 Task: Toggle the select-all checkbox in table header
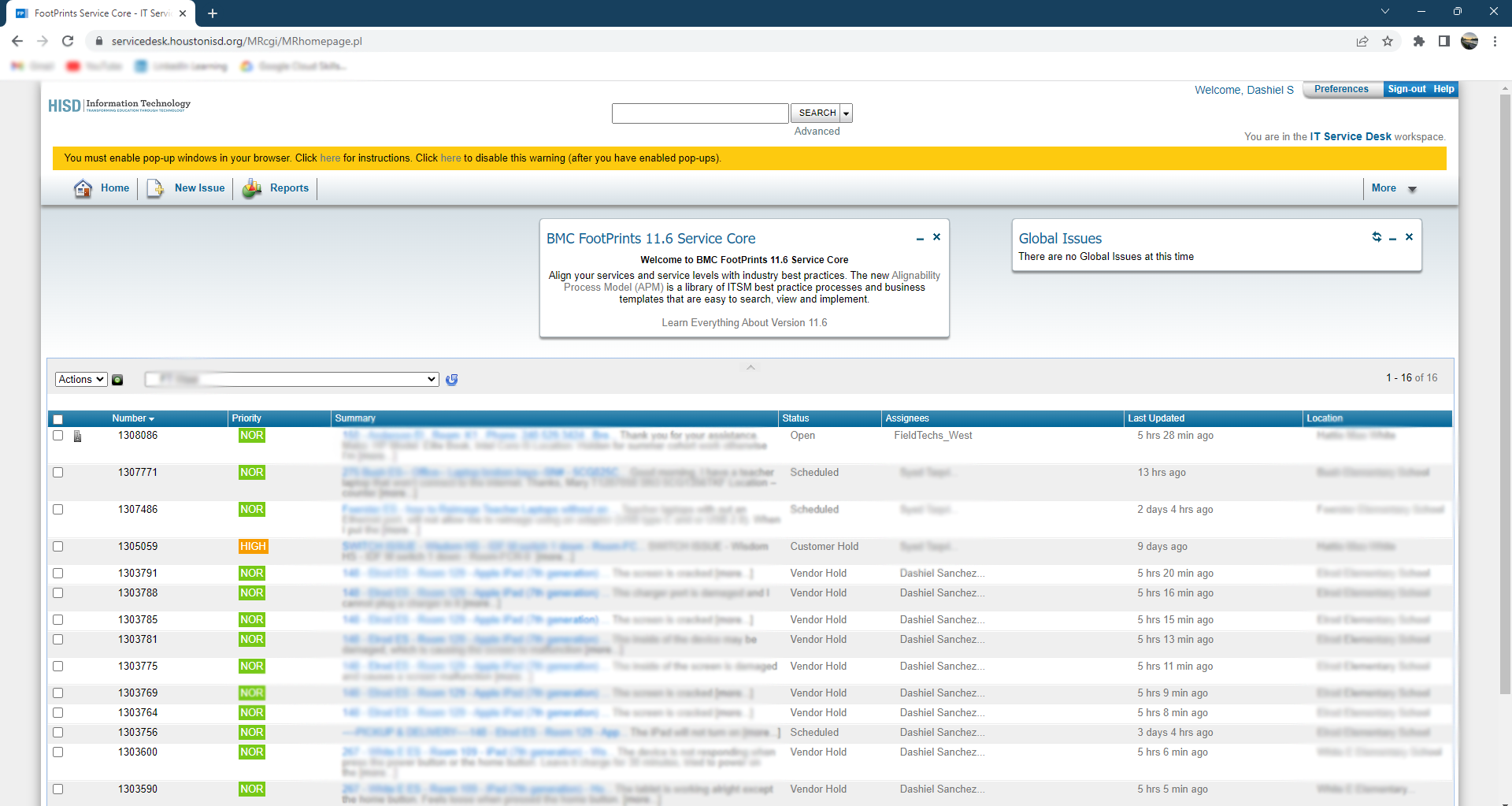pos(58,419)
